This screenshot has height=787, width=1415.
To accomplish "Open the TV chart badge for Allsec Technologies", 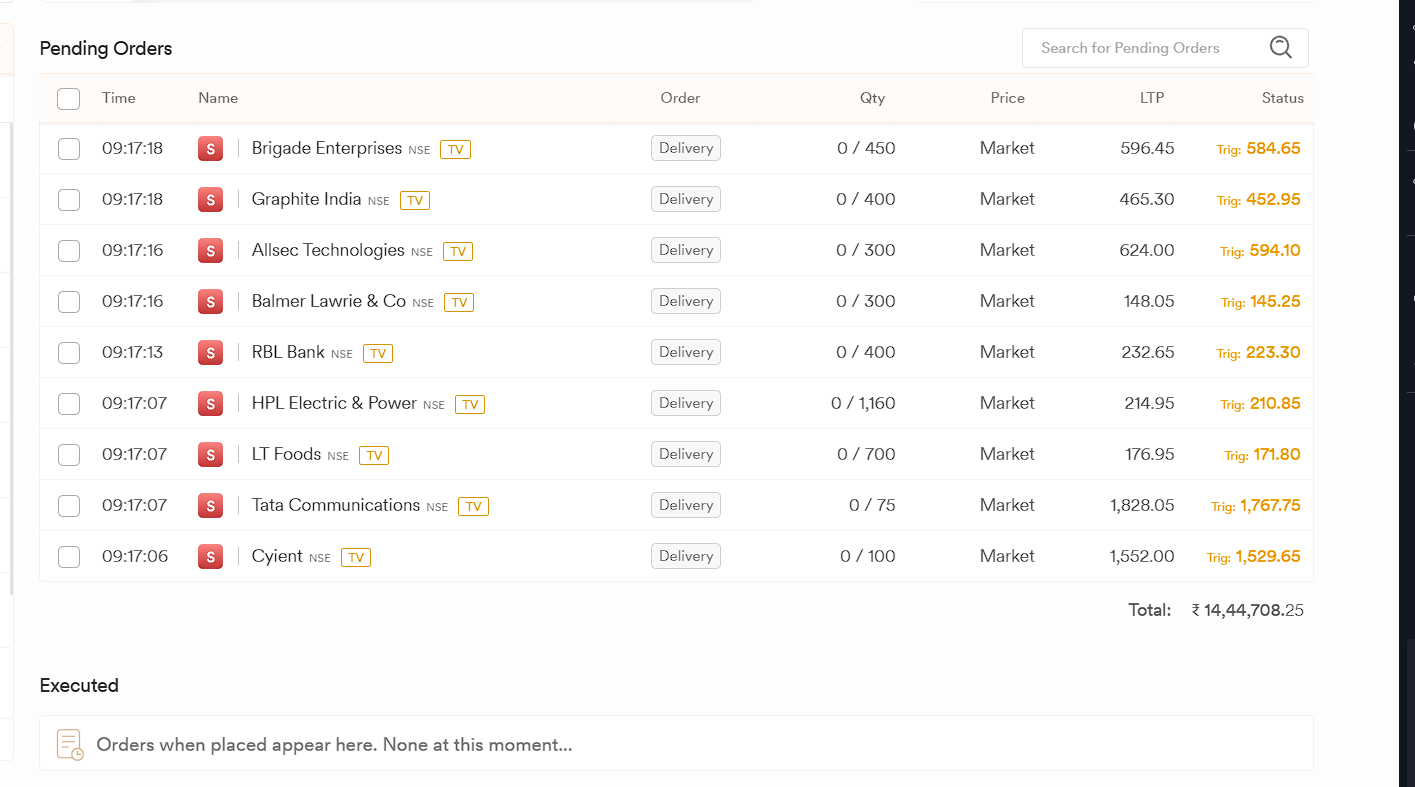I will pyautogui.click(x=458, y=252).
